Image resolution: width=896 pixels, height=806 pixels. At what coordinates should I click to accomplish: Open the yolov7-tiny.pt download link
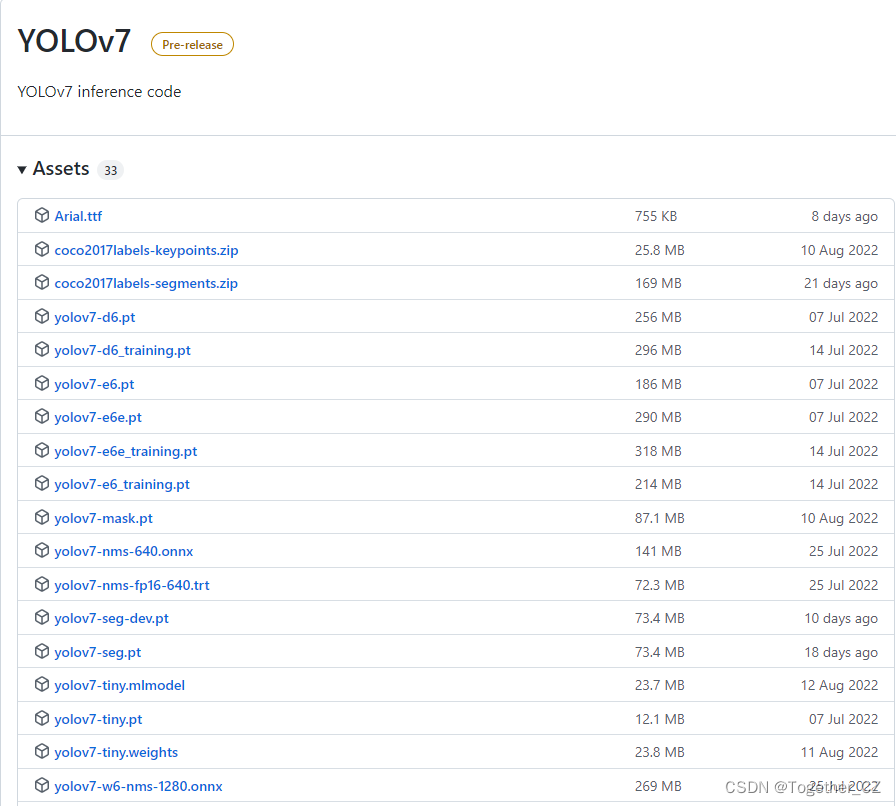tap(98, 719)
